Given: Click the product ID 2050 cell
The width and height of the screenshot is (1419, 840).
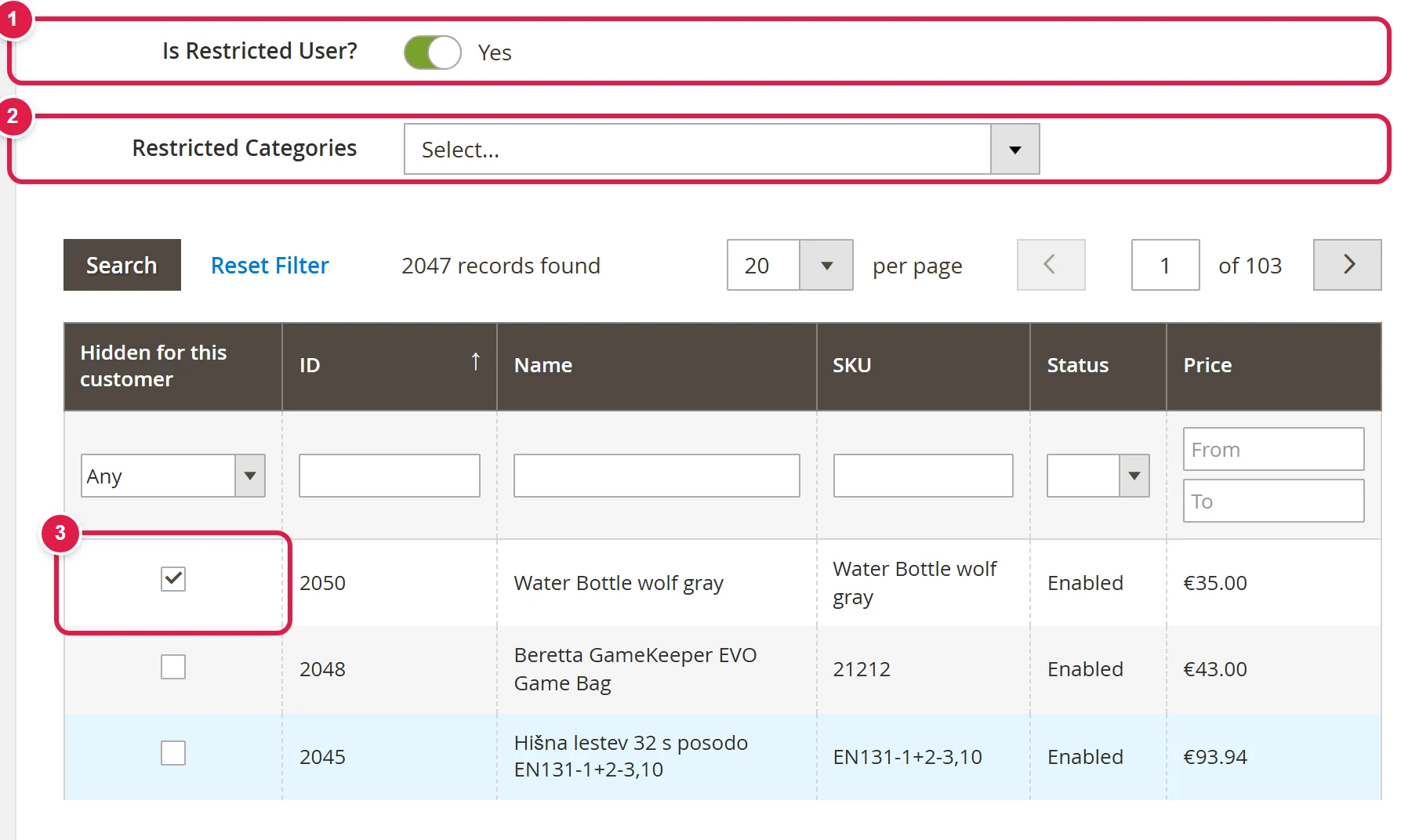Looking at the screenshot, I should coord(389,583).
